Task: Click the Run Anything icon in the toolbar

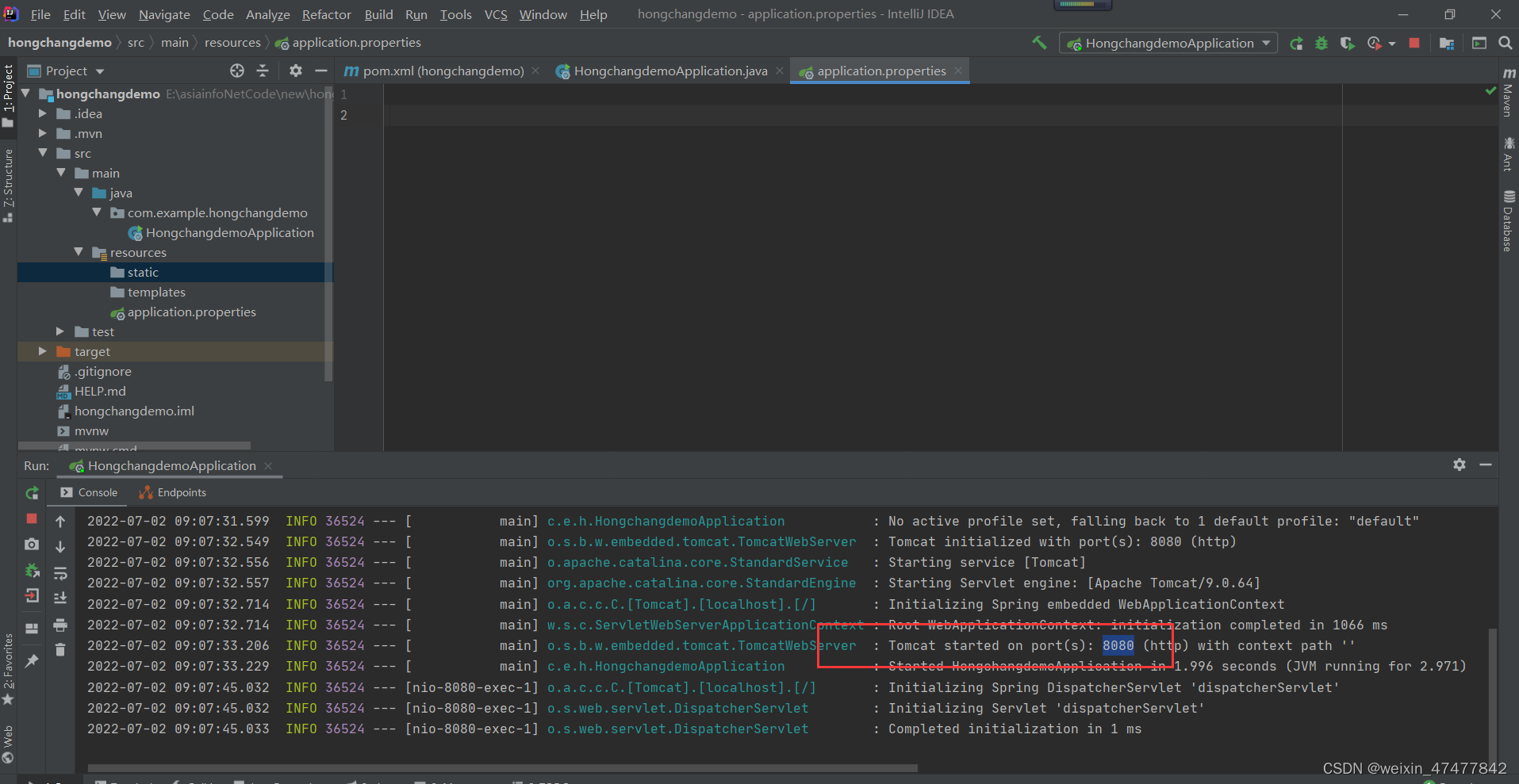Action: (x=1479, y=44)
